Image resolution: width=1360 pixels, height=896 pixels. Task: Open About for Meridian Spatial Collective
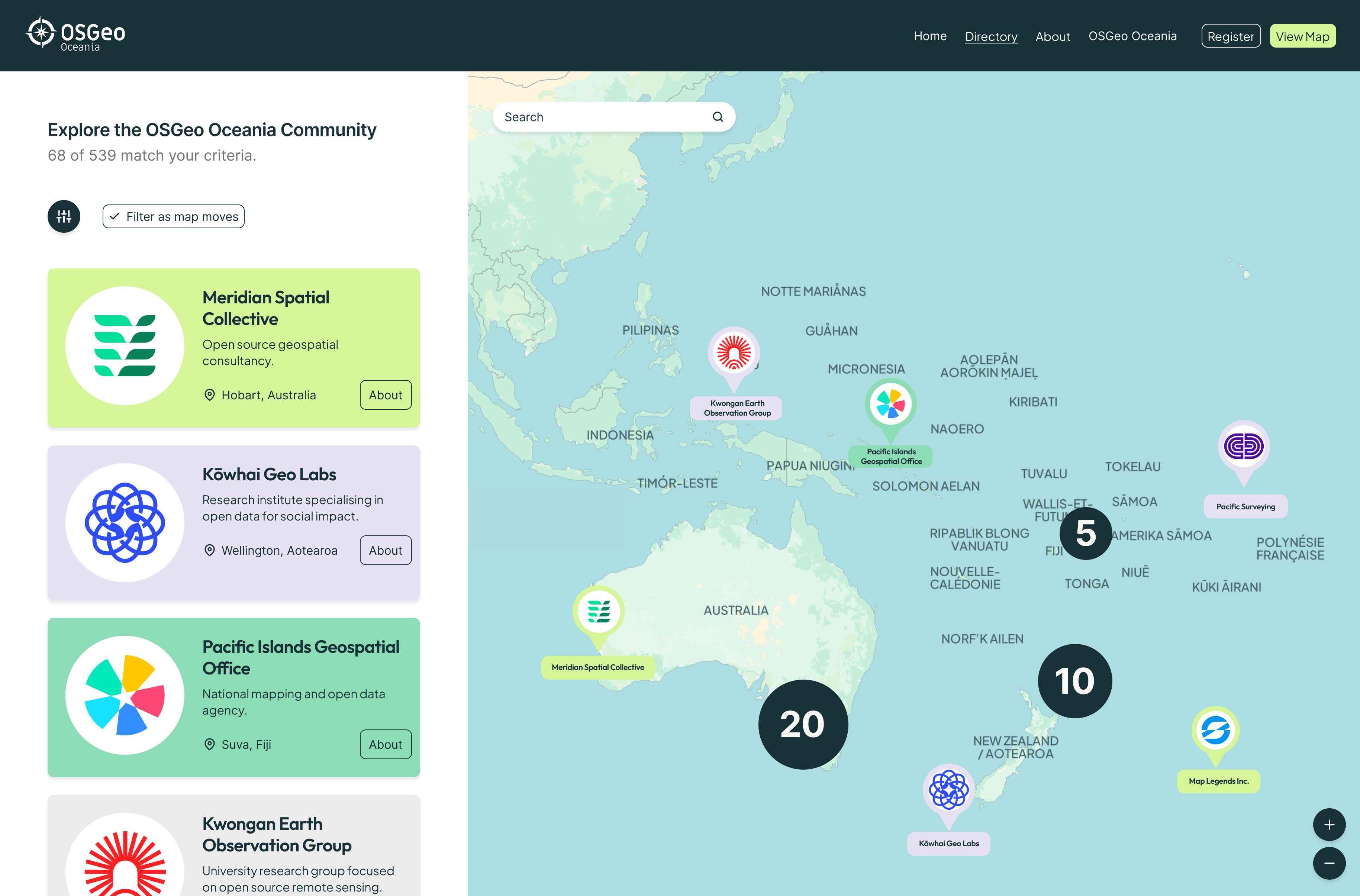[386, 395]
